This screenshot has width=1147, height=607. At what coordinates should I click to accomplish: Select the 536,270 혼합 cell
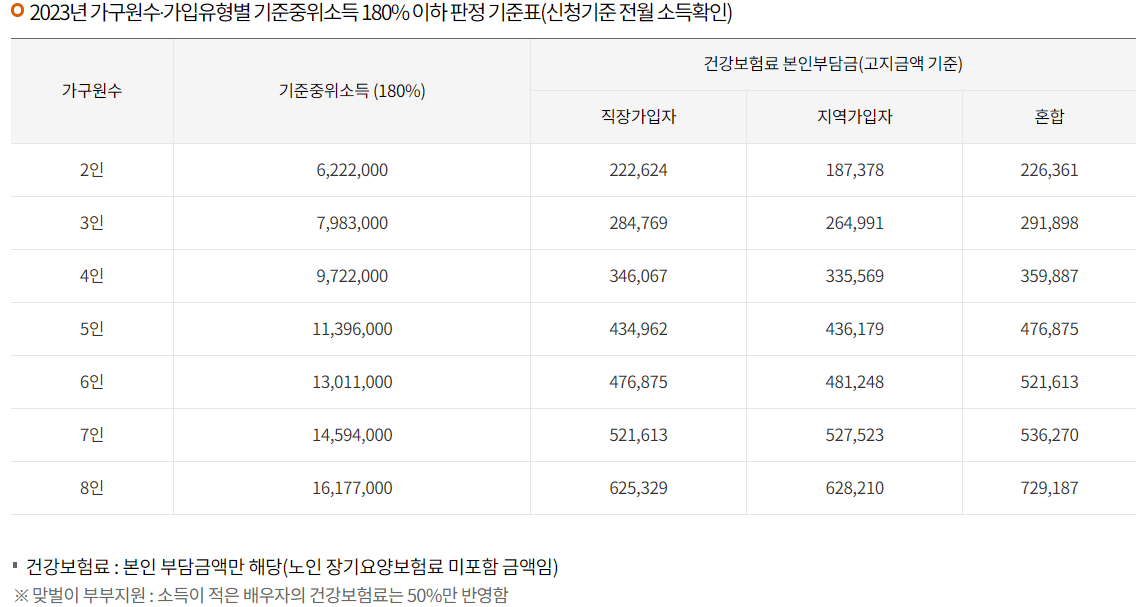tap(1049, 435)
